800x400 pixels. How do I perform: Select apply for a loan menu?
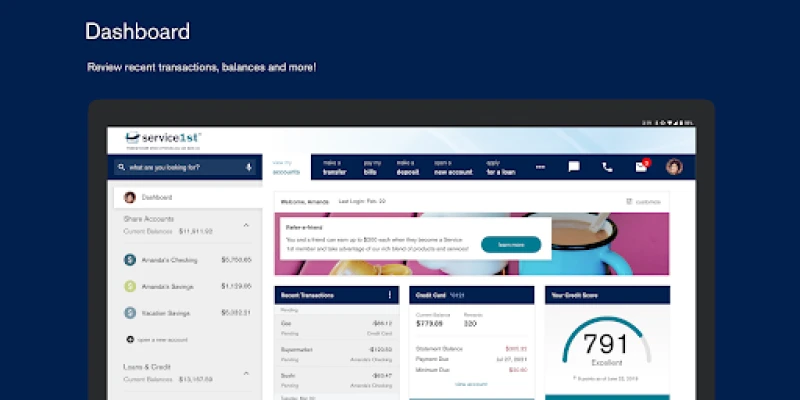click(x=501, y=167)
